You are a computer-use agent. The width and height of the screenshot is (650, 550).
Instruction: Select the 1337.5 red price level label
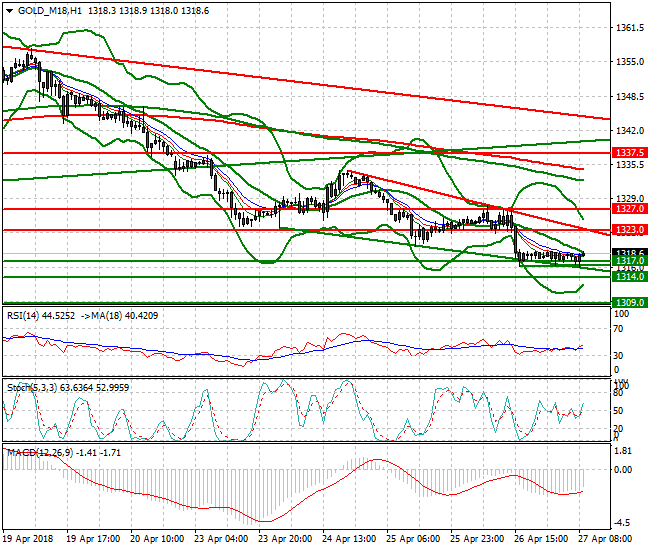click(x=630, y=153)
